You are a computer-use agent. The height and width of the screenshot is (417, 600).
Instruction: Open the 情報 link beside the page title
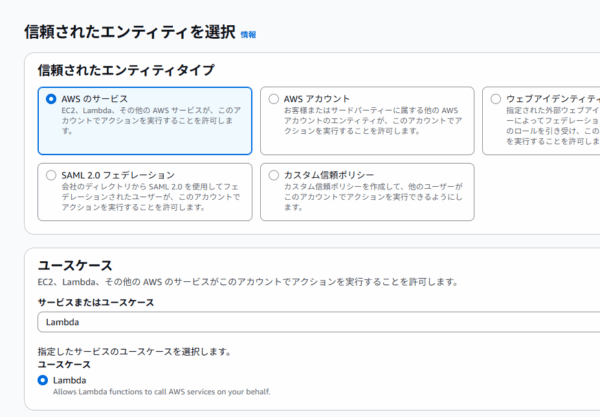[x=248, y=35]
